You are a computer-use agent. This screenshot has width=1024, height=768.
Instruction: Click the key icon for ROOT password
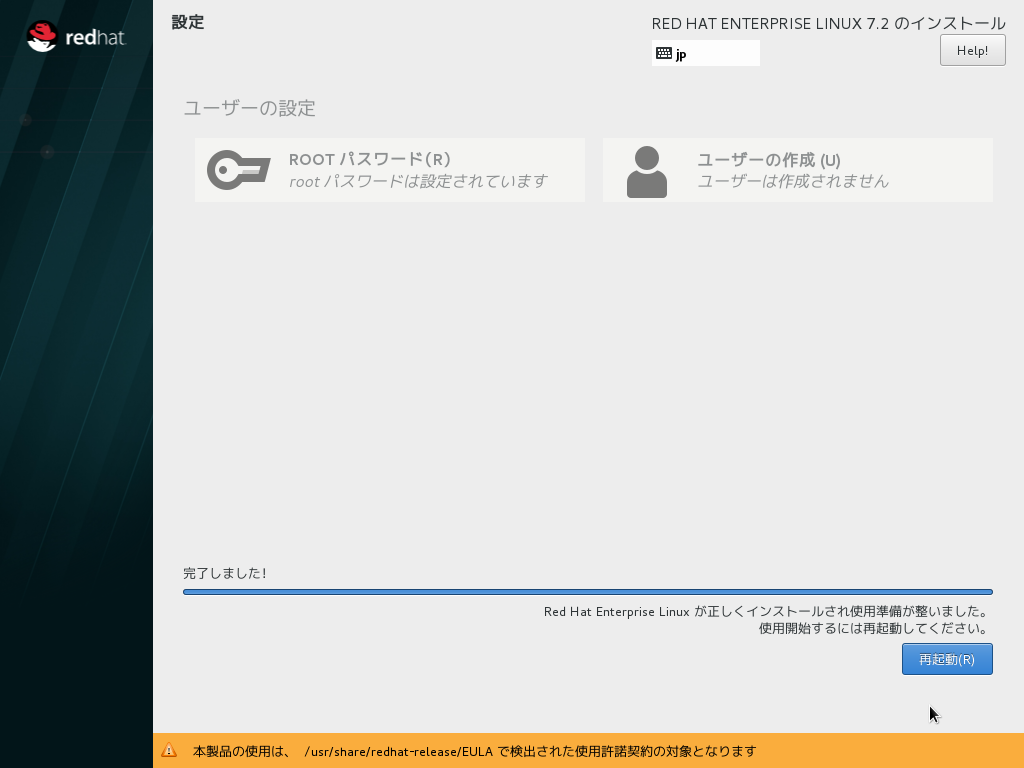pyautogui.click(x=238, y=170)
